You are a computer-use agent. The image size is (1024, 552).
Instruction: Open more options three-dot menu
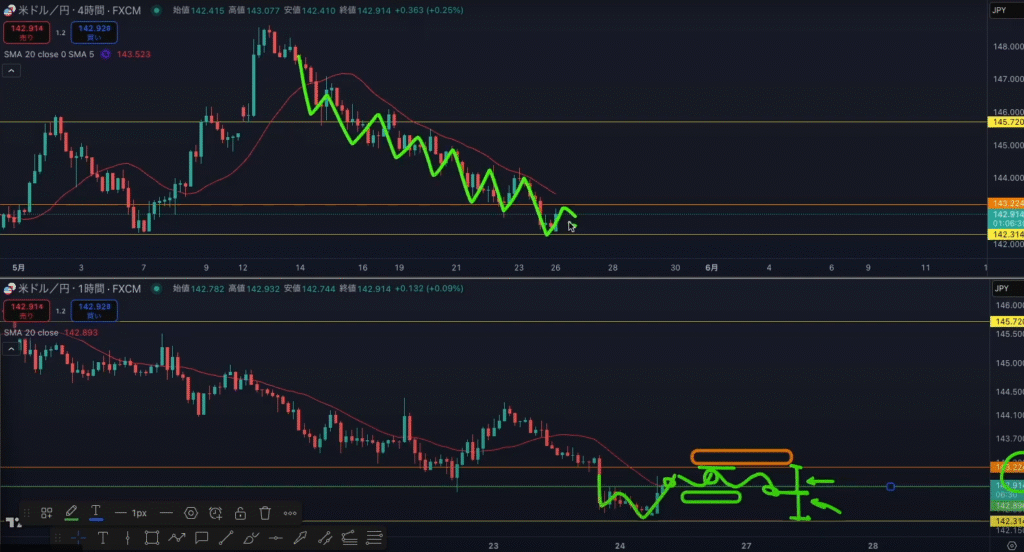[x=290, y=513]
